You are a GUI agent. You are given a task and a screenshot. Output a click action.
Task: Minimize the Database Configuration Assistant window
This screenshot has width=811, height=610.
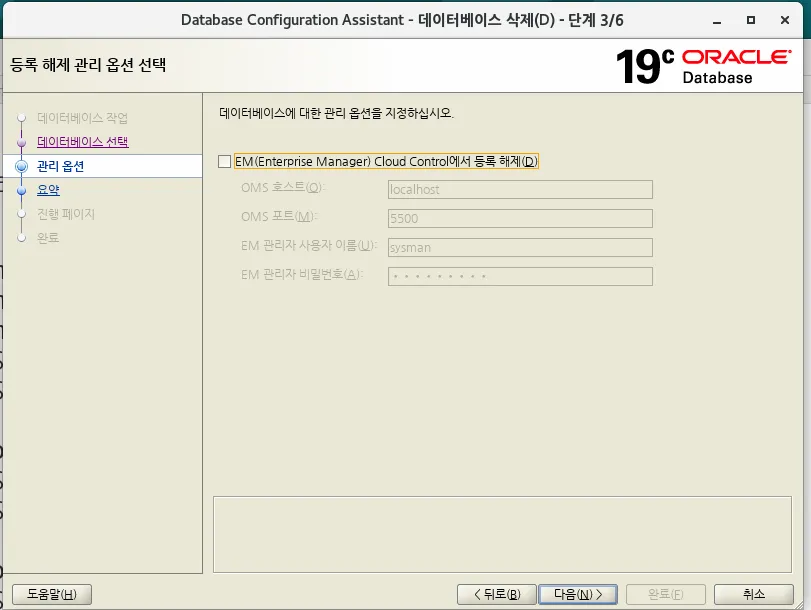(717, 21)
